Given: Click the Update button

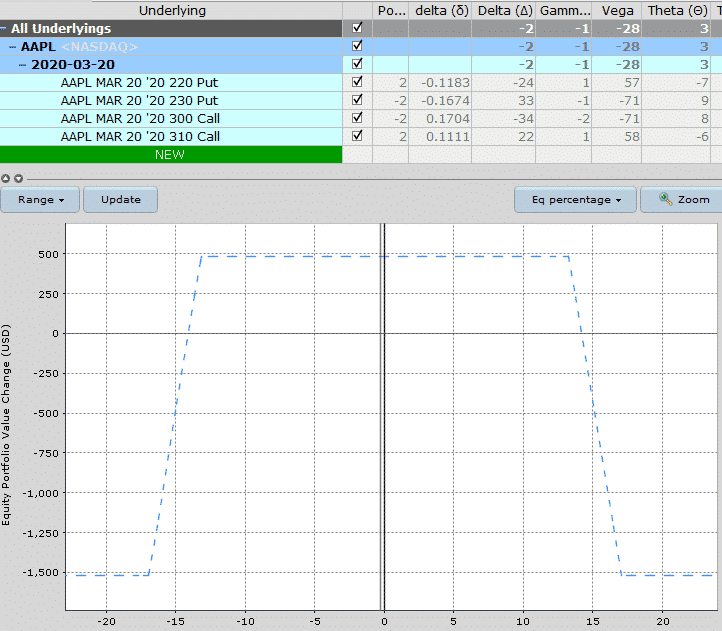Looking at the screenshot, I should tap(121, 200).
